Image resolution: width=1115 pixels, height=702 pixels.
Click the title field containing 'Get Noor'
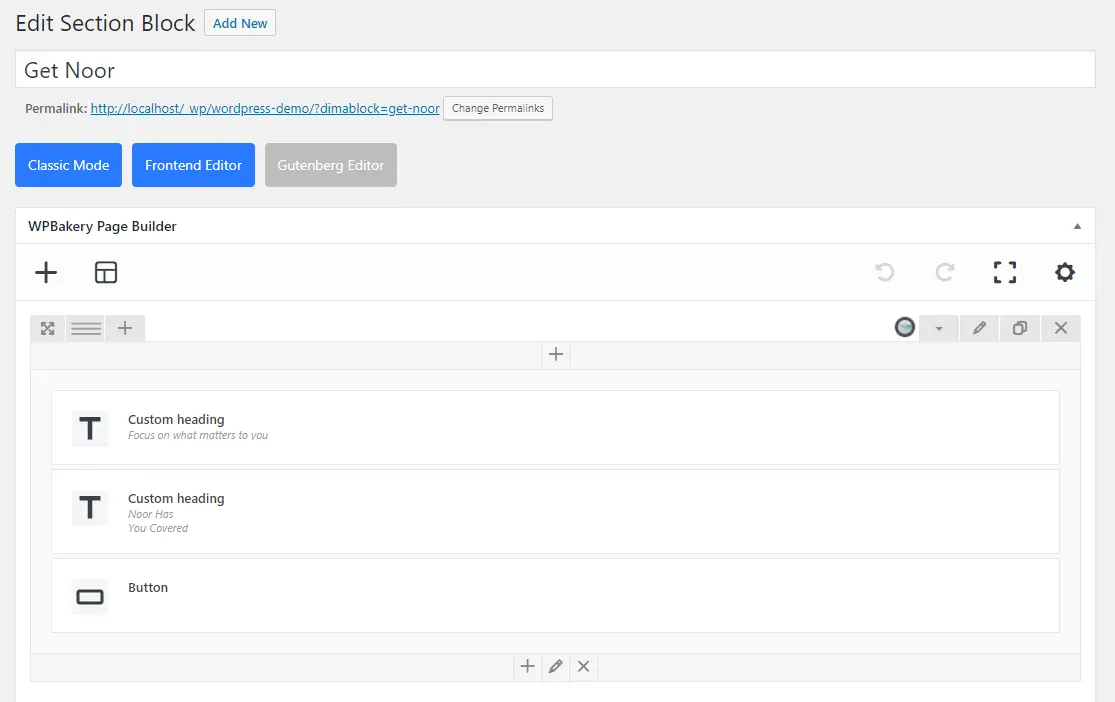pyautogui.click(x=555, y=70)
